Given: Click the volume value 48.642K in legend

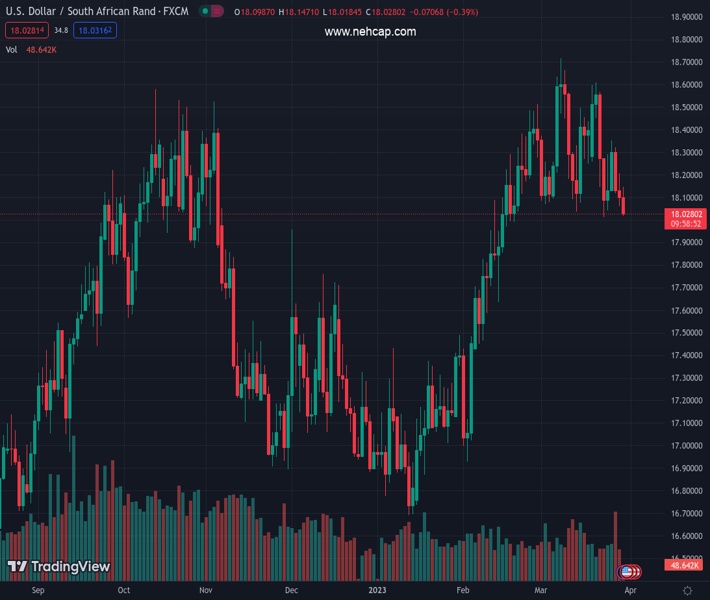Looking at the screenshot, I should tap(41, 50).
